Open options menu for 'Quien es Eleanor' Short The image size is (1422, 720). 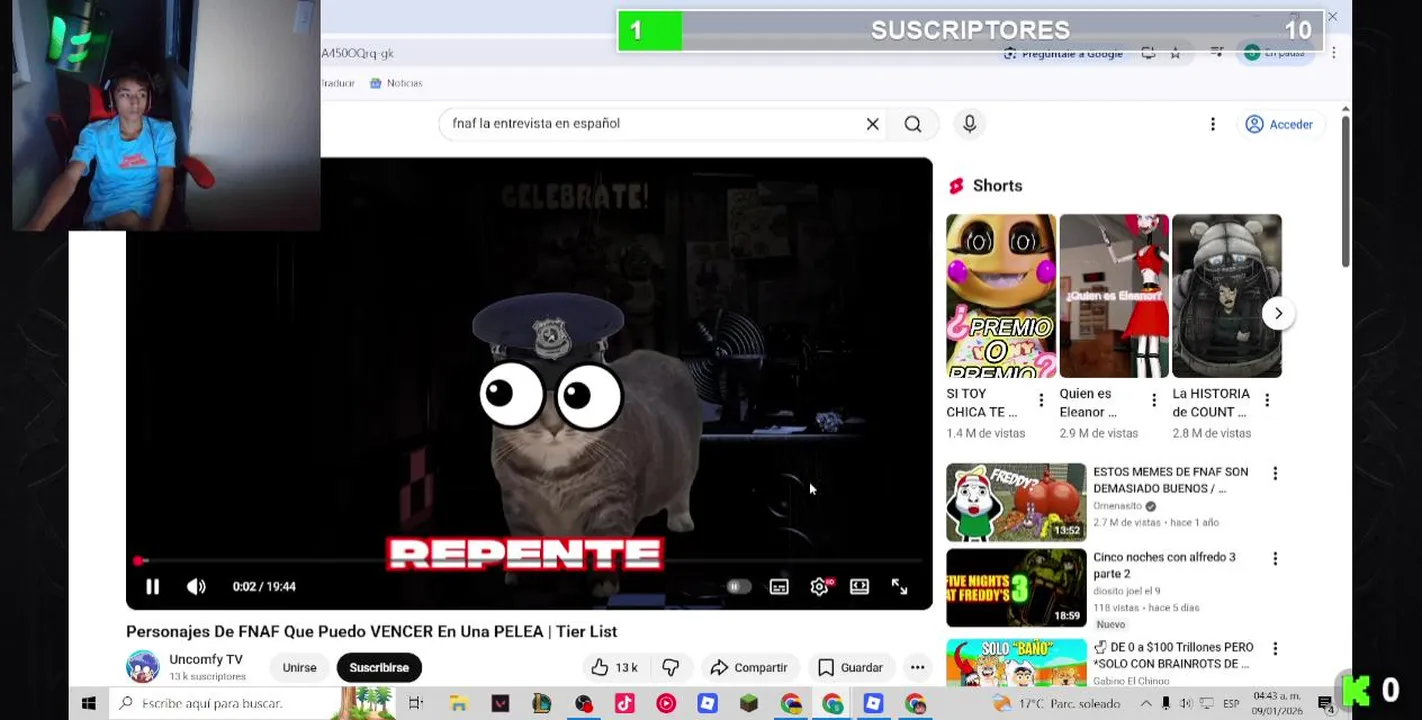pyautogui.click(x=1154, y=400)
